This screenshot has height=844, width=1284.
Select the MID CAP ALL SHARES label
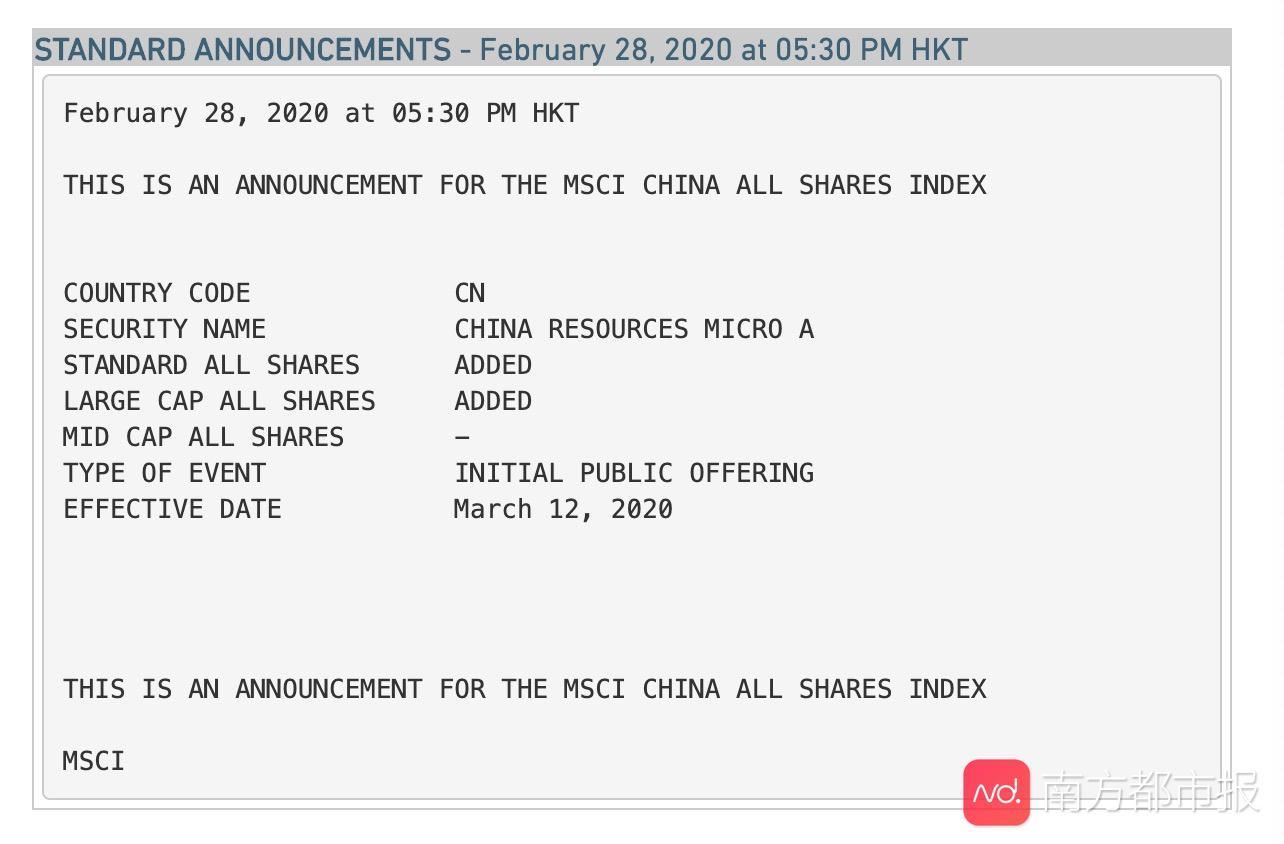click(204, 437)
